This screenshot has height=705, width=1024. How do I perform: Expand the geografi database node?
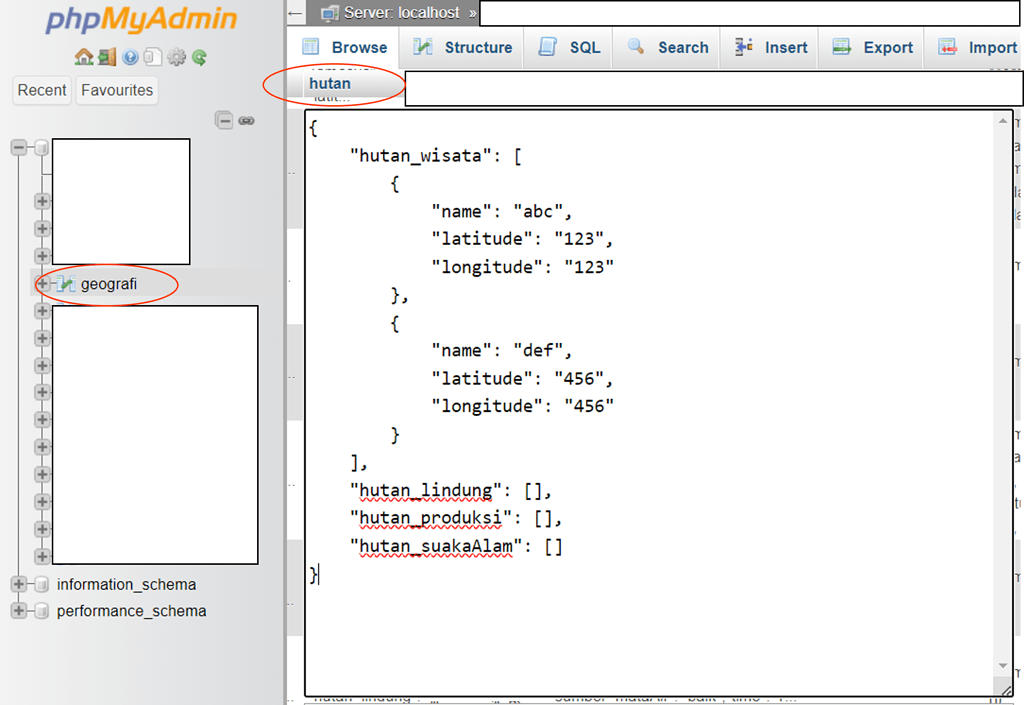tap(41, 284)
